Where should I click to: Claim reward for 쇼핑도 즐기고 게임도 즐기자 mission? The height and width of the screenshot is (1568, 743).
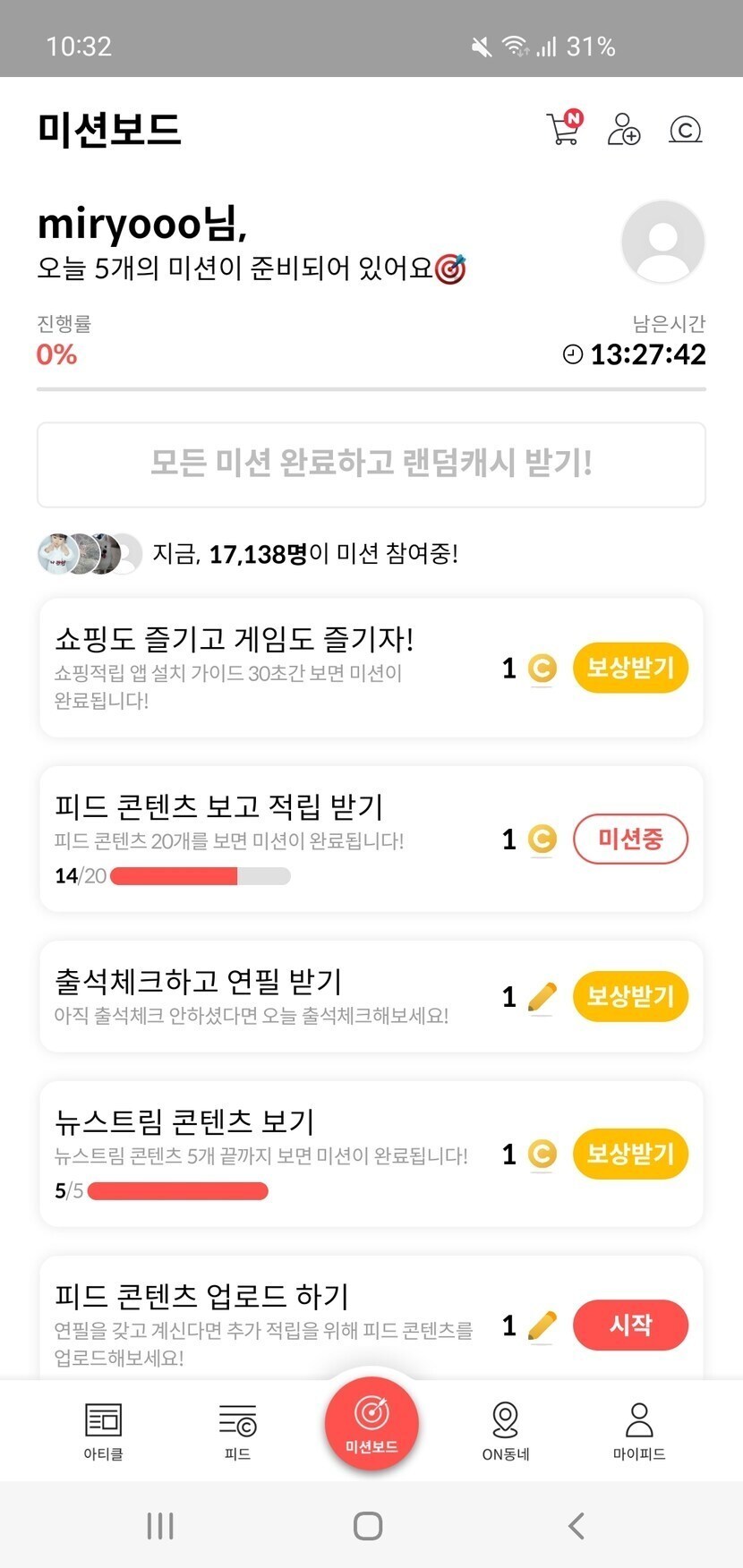coord(630,668)
